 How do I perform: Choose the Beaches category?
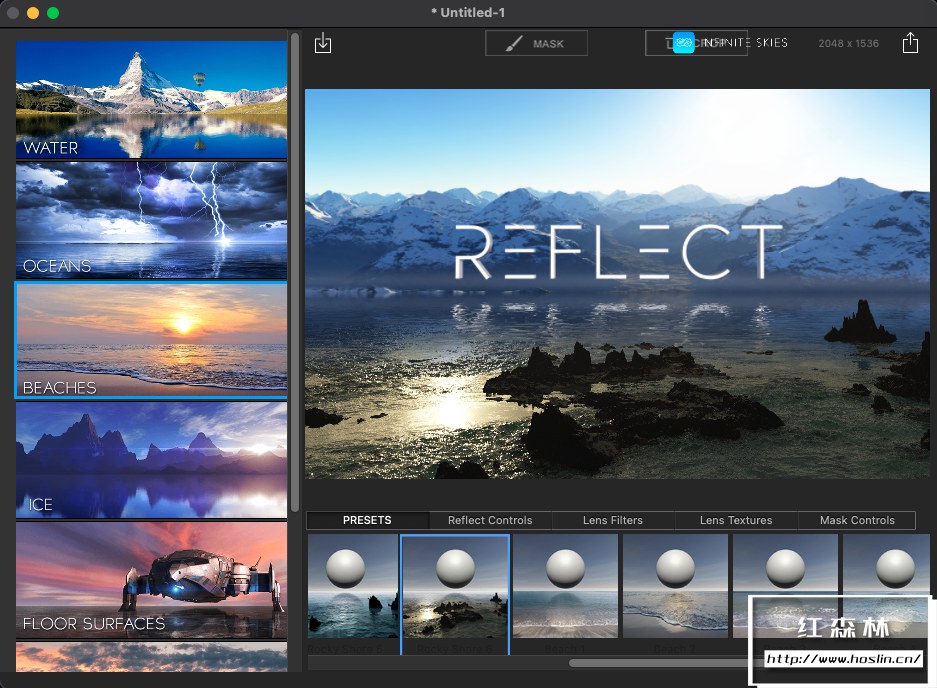click(151, 341)
